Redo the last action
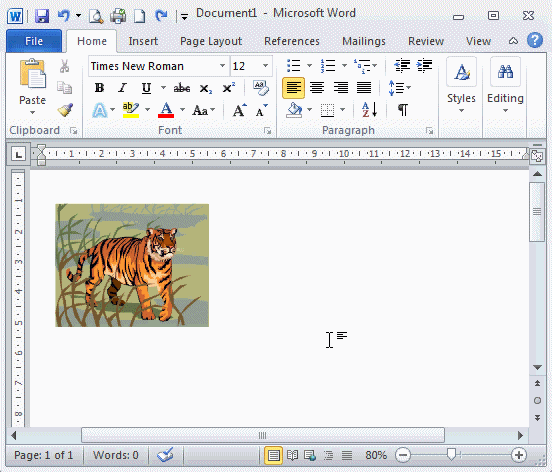Image resolution: width=552 pixels, height=472 pixels. pos(161,16)
